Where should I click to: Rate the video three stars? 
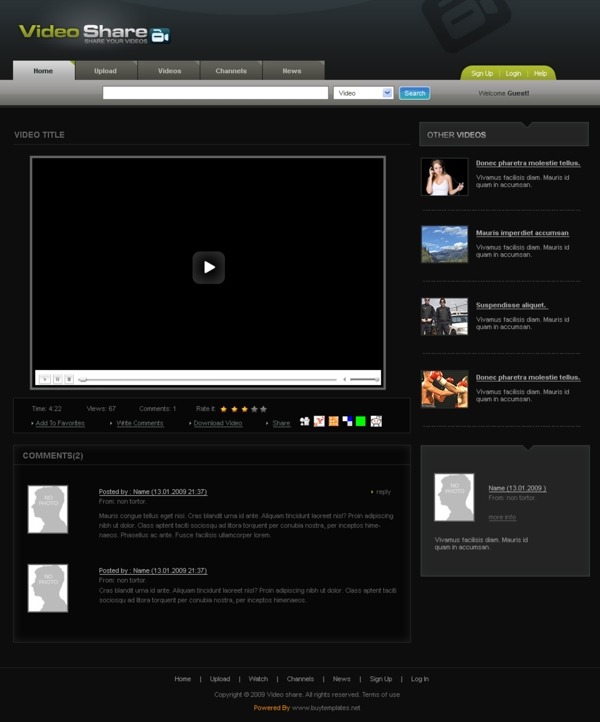244,409
